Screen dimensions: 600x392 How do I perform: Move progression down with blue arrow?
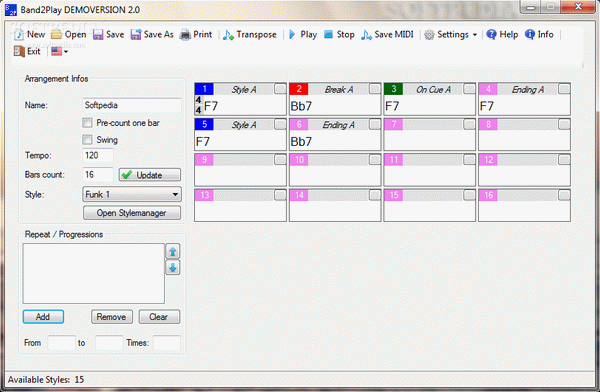coord(173,267)
